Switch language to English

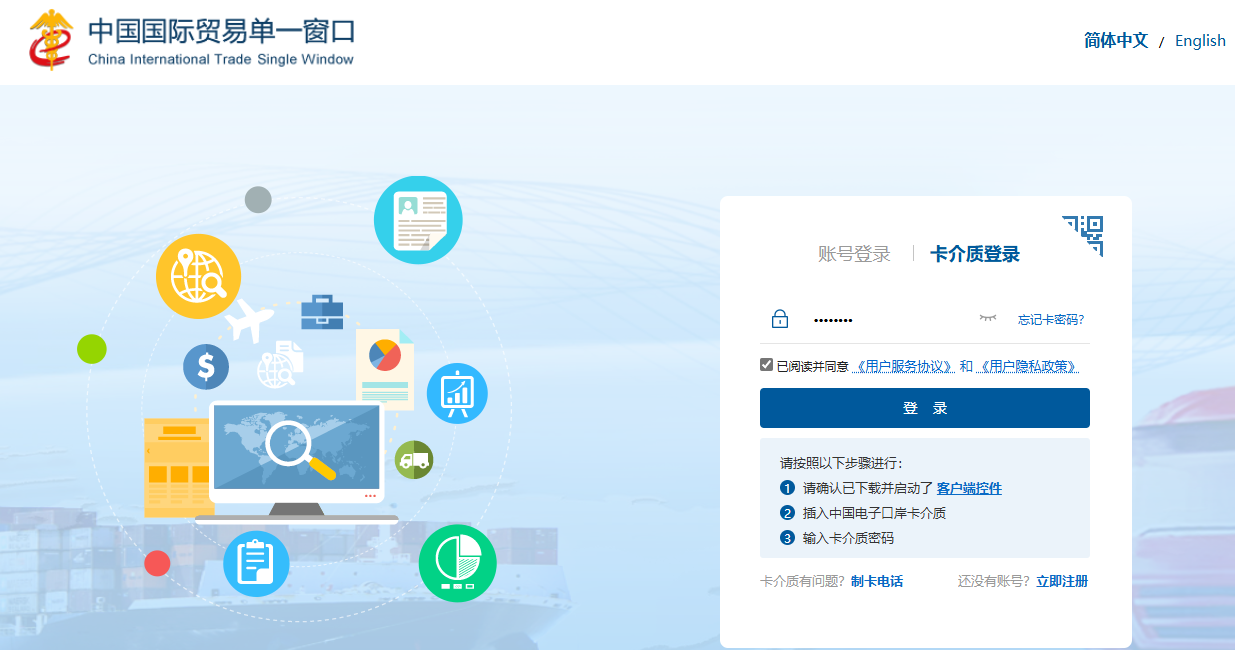(1200, 40)
